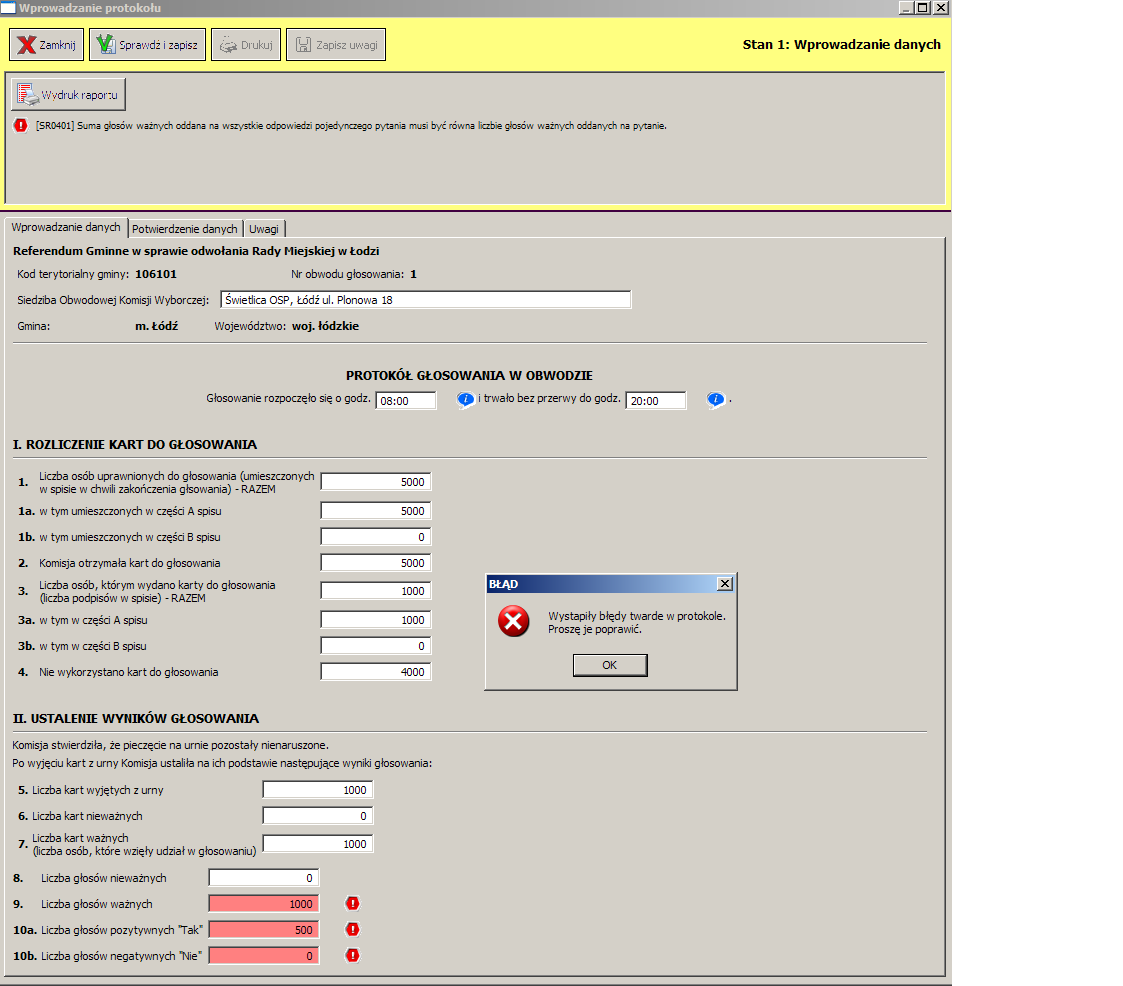
Task: Click the Zapisz uwagi button
Action: pyautogui.click(x=336, y=44)
